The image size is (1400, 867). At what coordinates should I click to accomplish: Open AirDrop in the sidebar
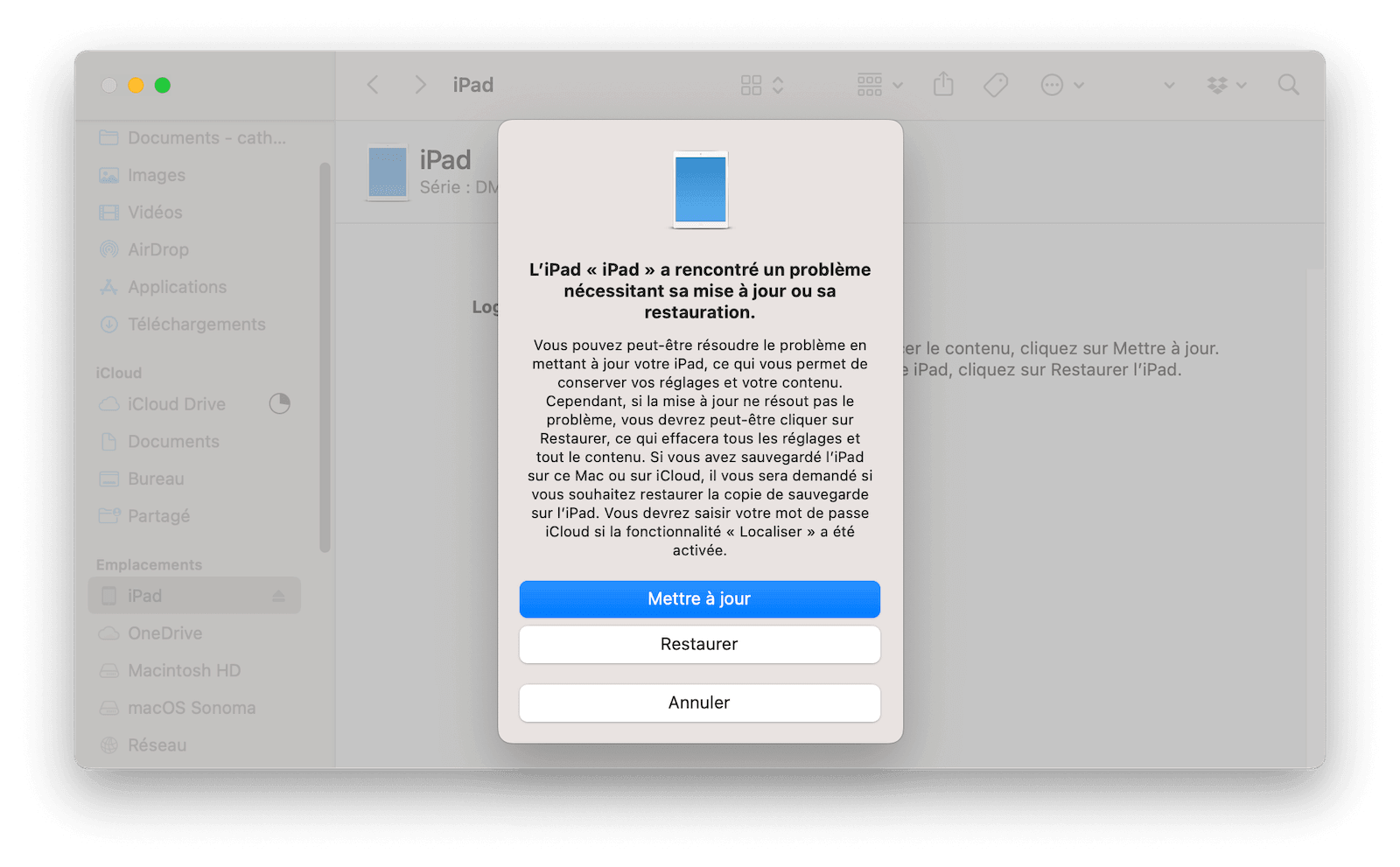point(194,250)
